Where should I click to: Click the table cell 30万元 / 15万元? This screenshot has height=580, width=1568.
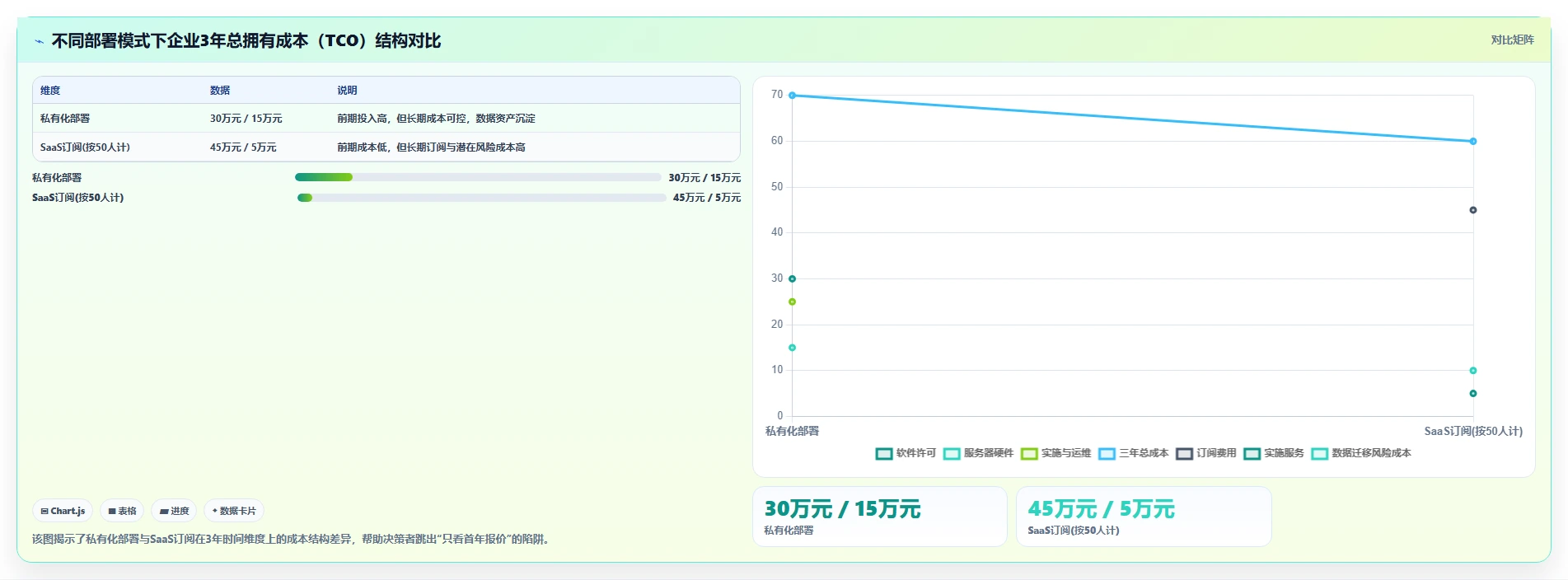246,119
